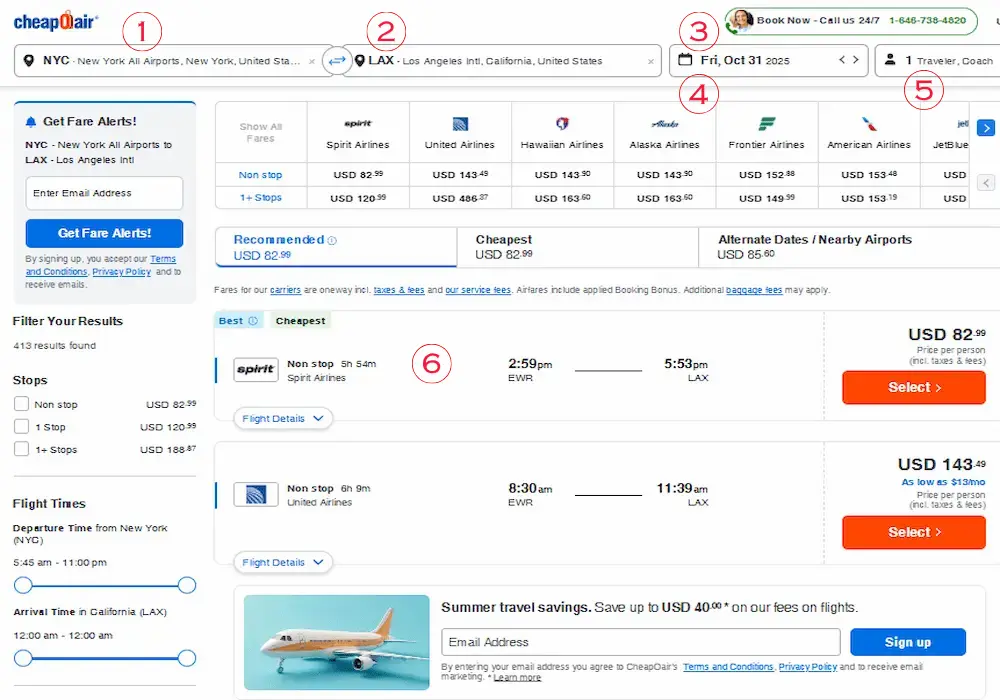Click departure time slider right handle
This screenshot has height=700, width=1000.
pyautogui.click(x=187, y=585)
